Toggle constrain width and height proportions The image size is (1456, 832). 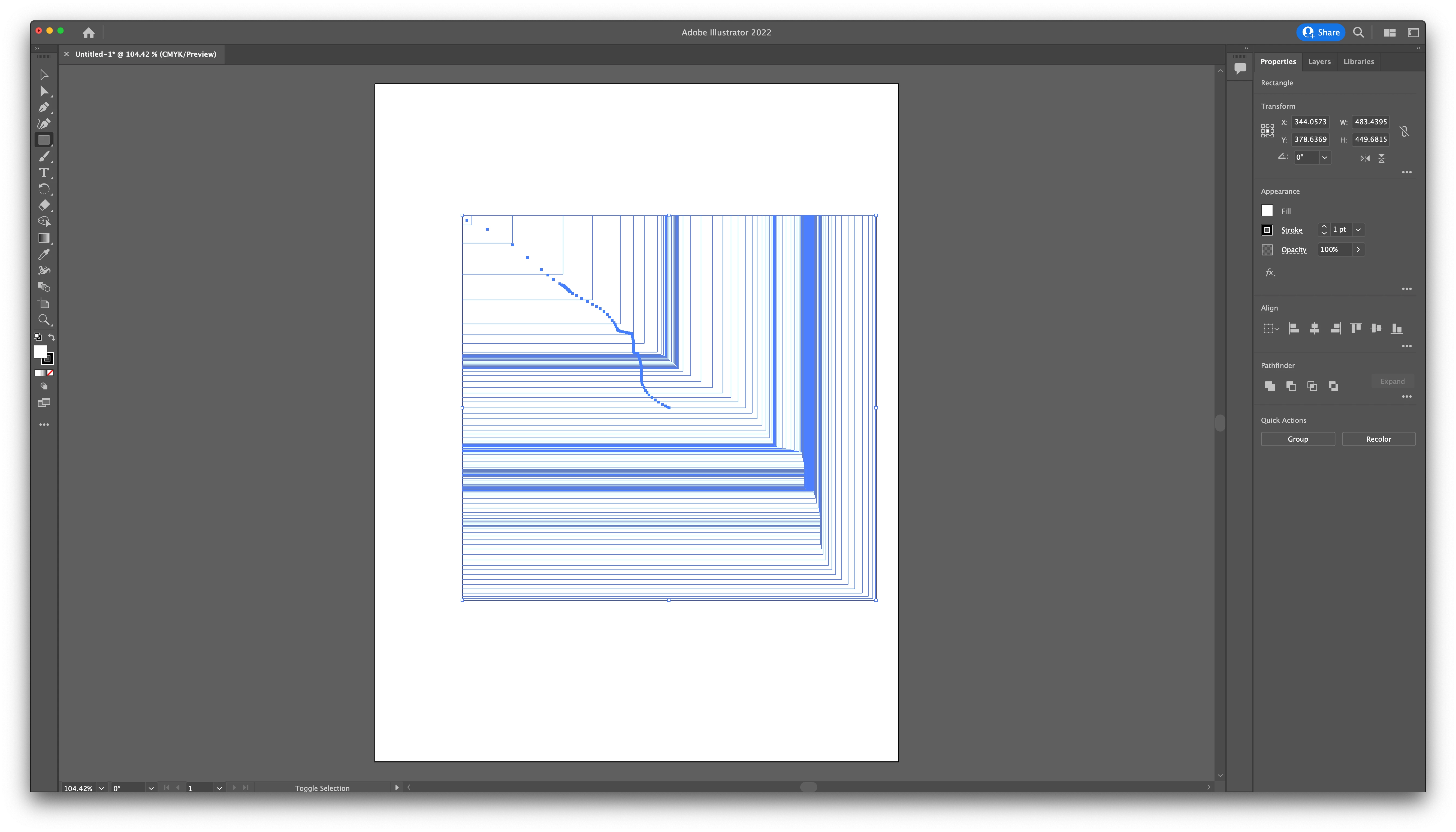tap(1404, 131)
